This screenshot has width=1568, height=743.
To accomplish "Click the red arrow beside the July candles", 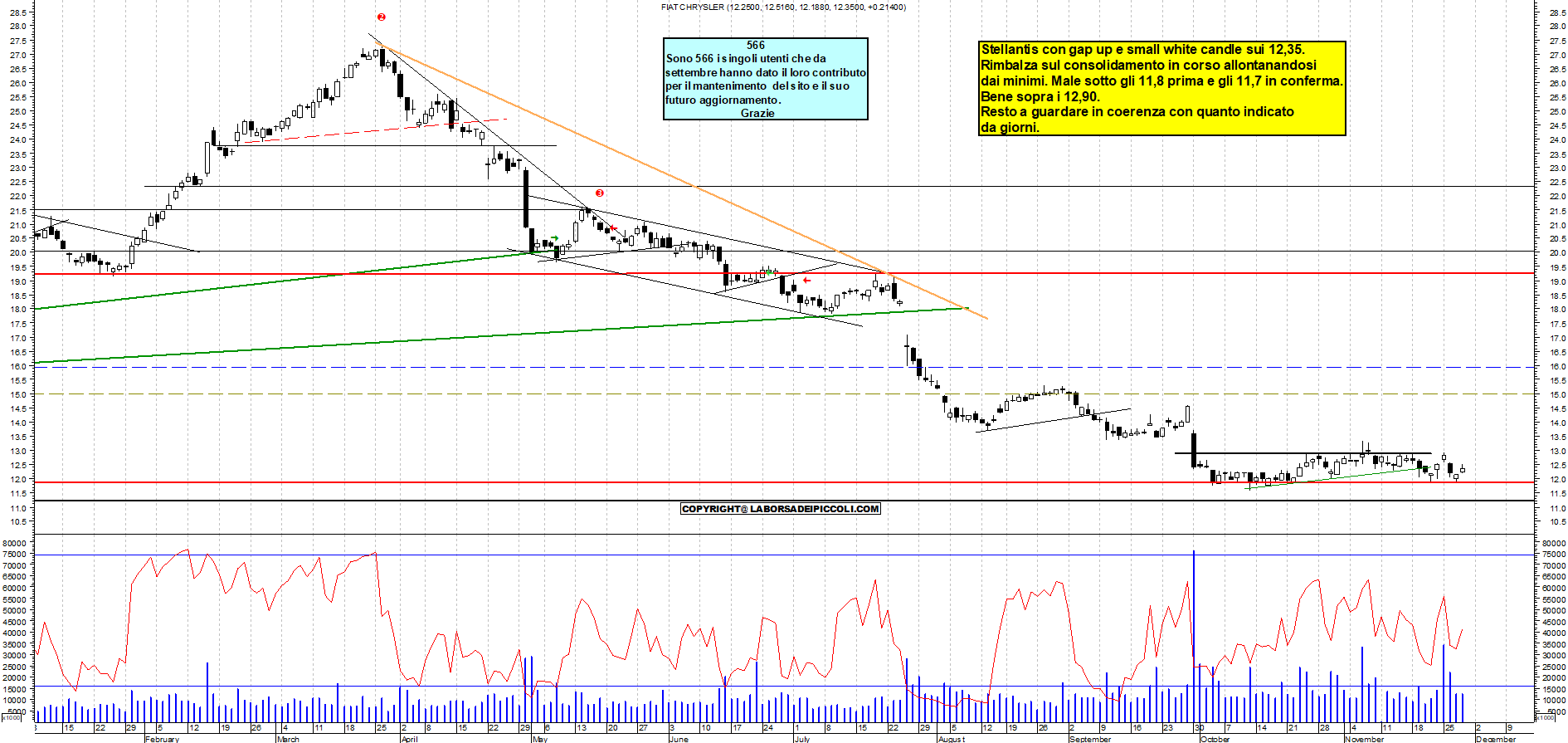I will tap(806, 281).
